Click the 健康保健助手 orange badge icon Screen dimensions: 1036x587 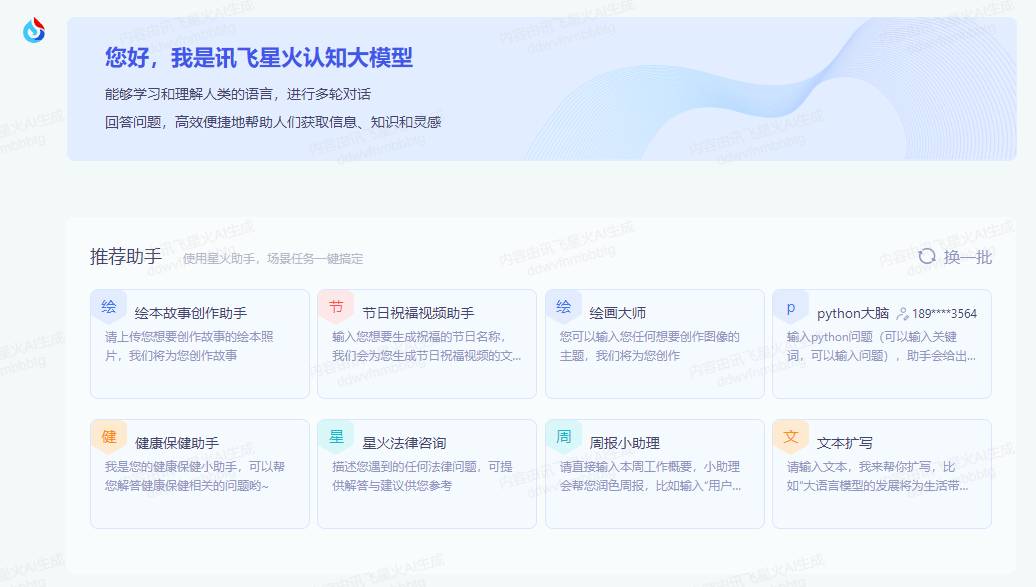108,437
